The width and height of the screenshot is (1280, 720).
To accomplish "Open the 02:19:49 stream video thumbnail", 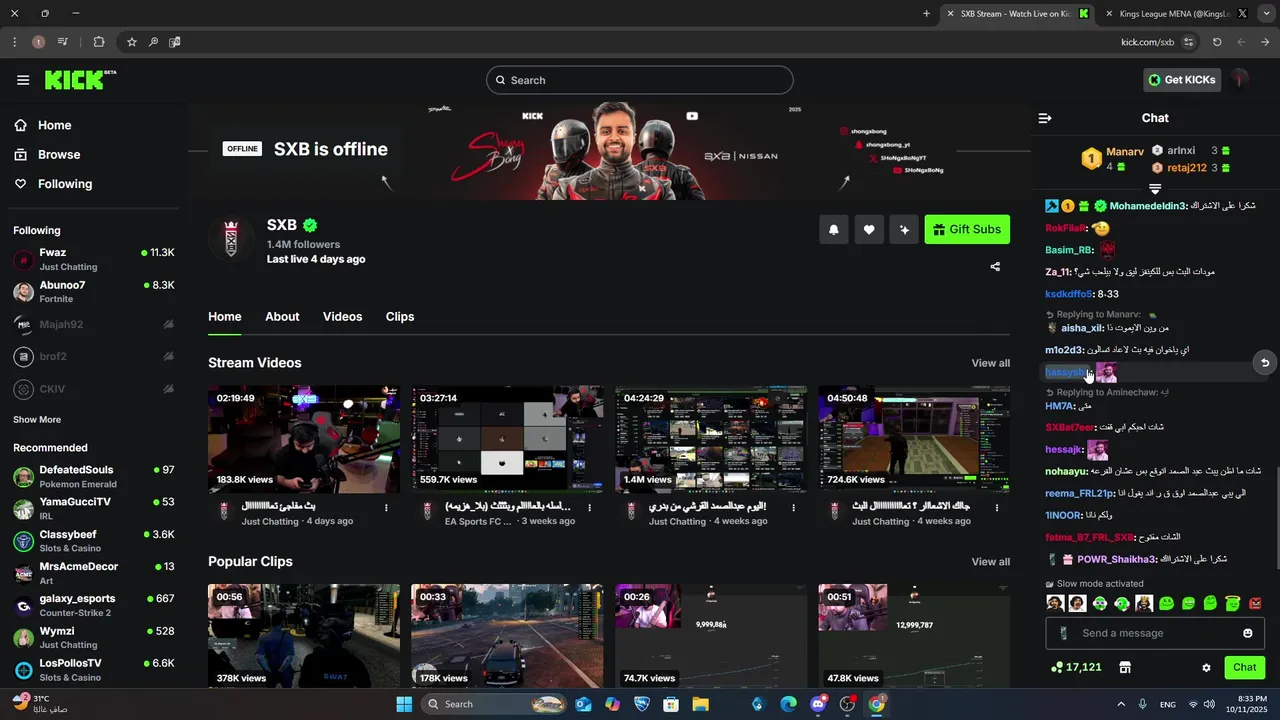I will coord(304,440).
